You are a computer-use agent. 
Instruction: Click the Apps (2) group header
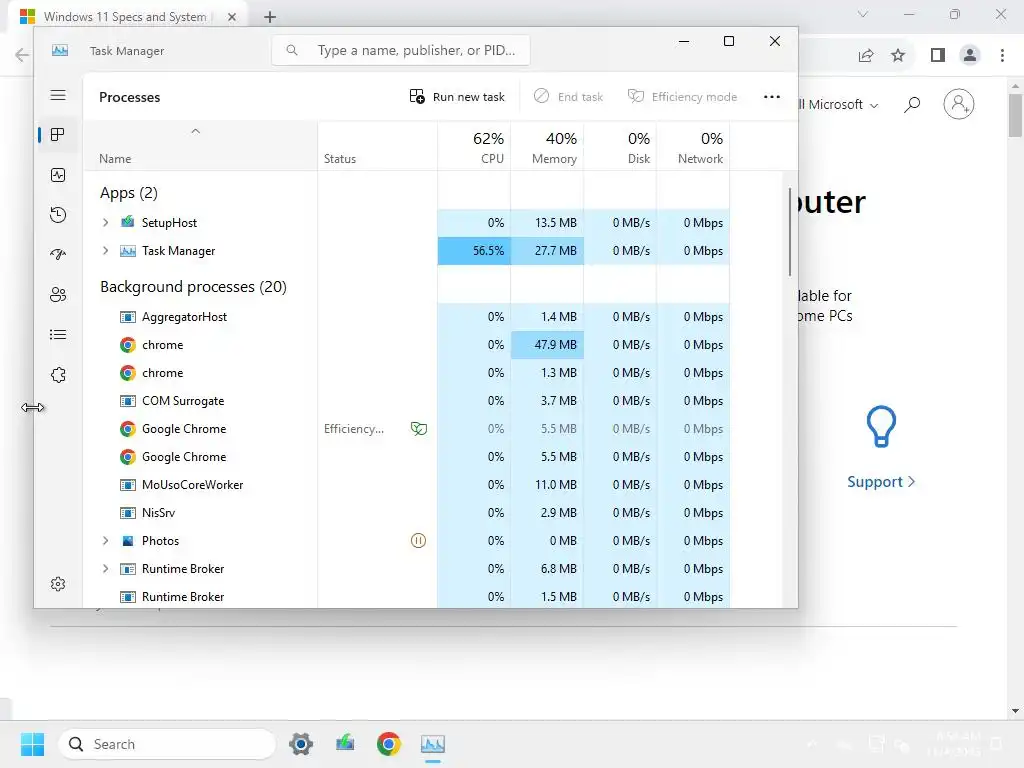129,193
